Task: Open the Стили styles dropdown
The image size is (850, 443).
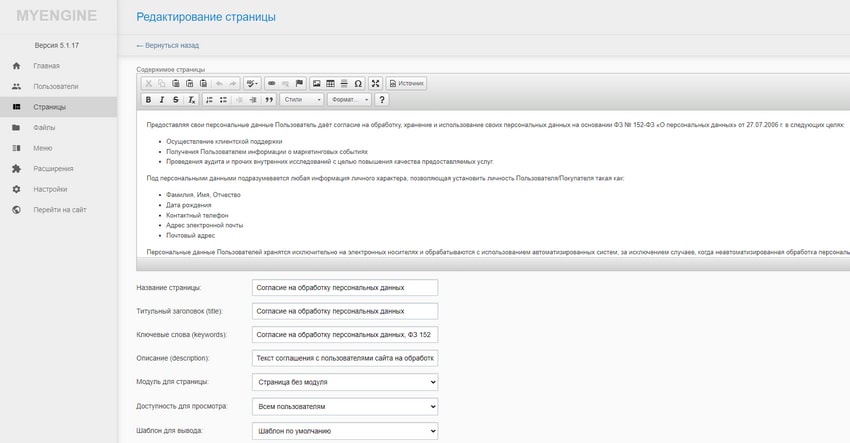Action: click(x=302, y=100)
